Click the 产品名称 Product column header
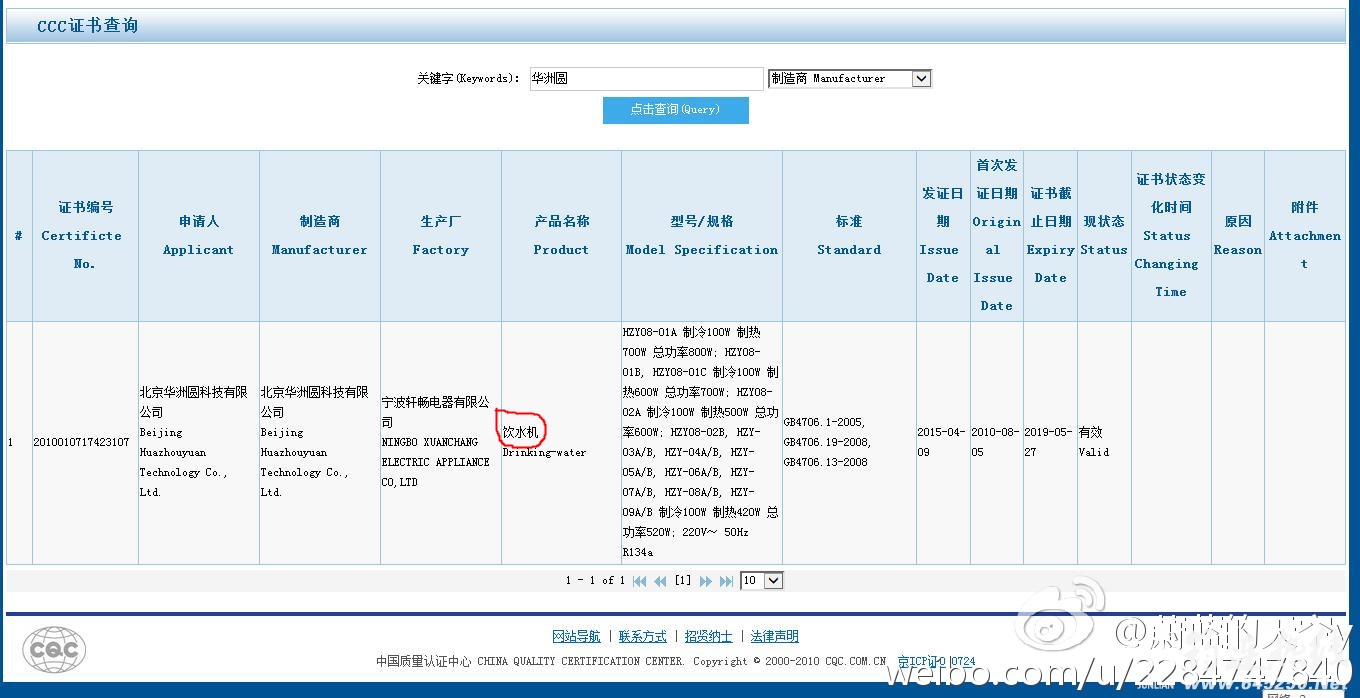 pyautogui.click(x=561, y=236)
